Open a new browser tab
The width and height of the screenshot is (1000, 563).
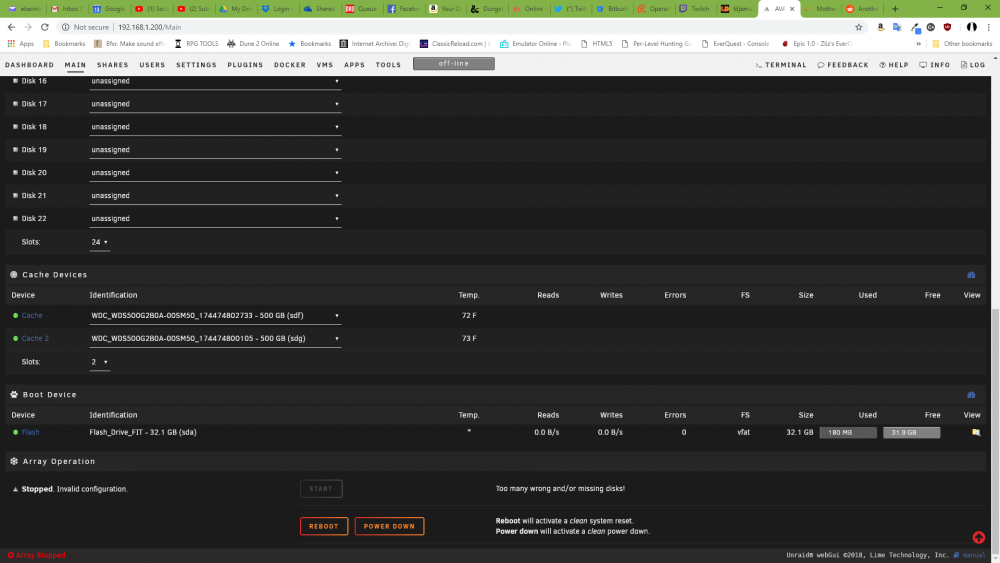point(895,9)
